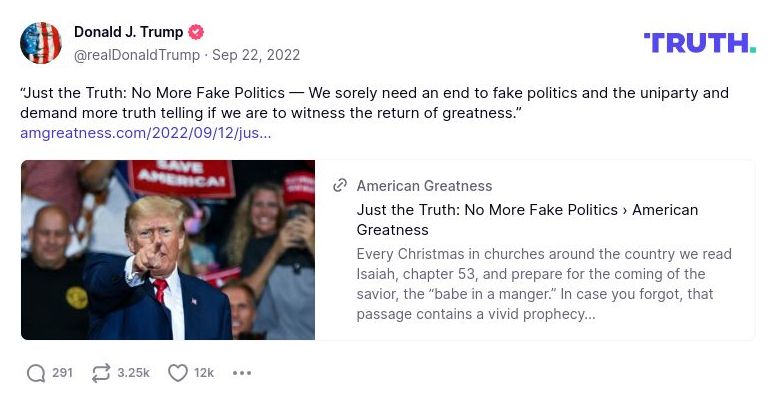777x404 pixels.
Task: Open the profile avatar picture
Action: (x=41, y=43)
